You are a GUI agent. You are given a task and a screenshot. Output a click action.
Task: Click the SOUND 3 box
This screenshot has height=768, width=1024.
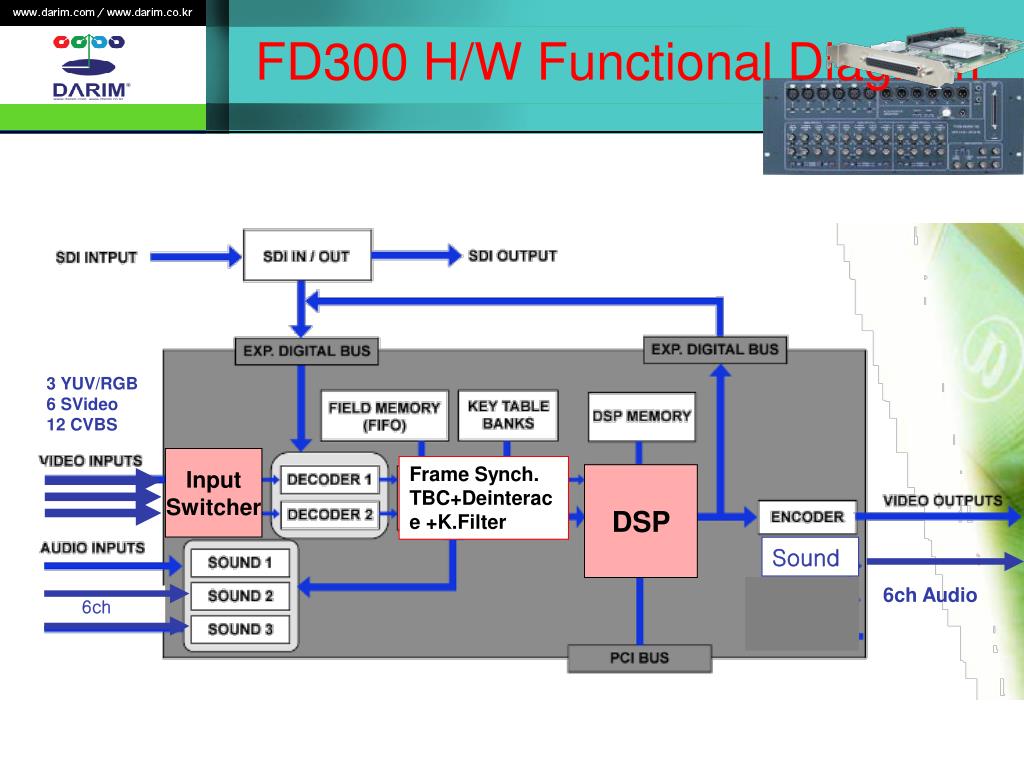click(240, 629)
